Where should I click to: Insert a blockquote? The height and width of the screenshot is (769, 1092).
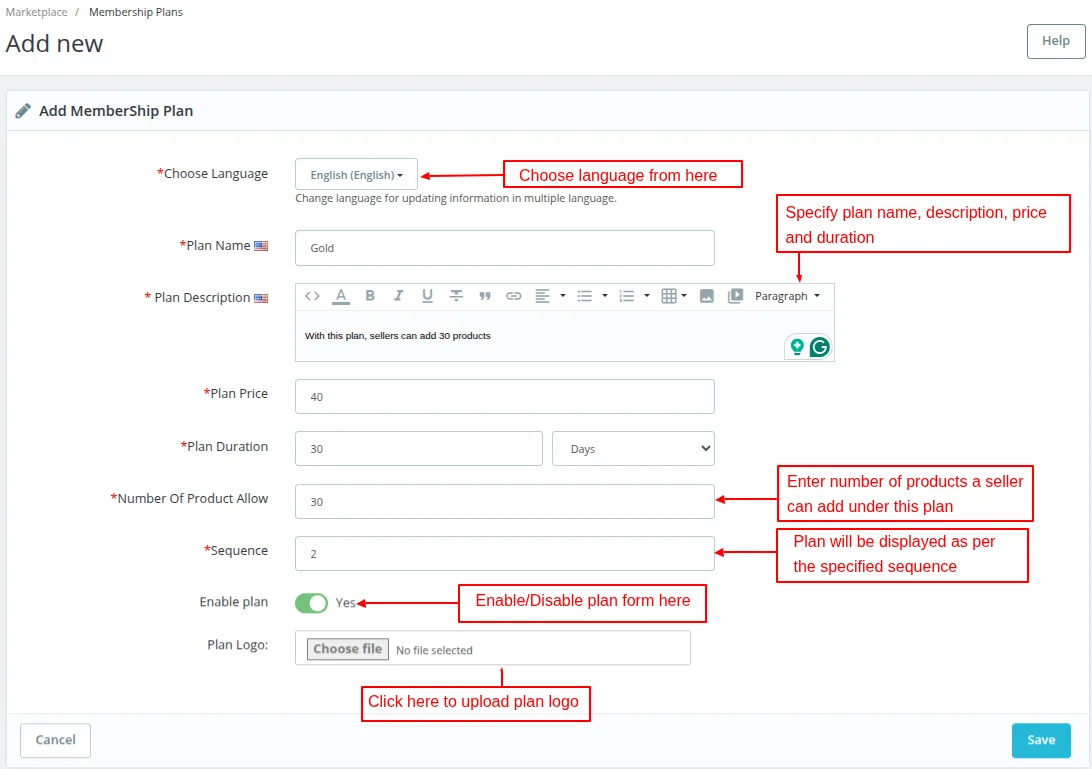(x=485, y=296)
